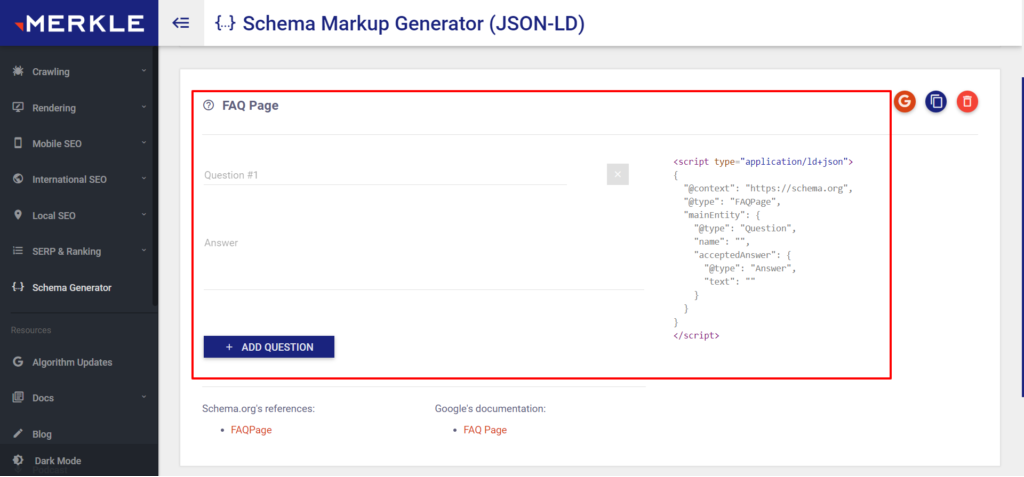Open Google's FAQ Page documentation link
1024x477 pixels.
[485, 430]
